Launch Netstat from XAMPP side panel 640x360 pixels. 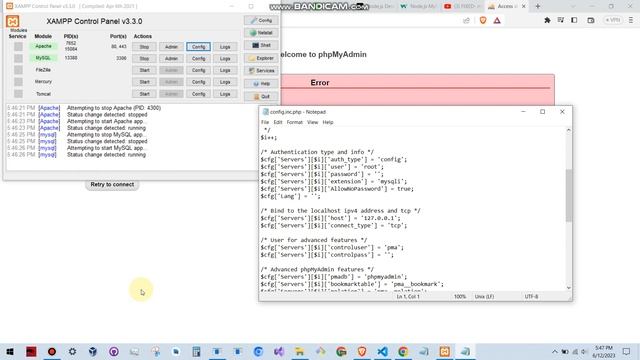pyautogui.click(x=261, y=33)
